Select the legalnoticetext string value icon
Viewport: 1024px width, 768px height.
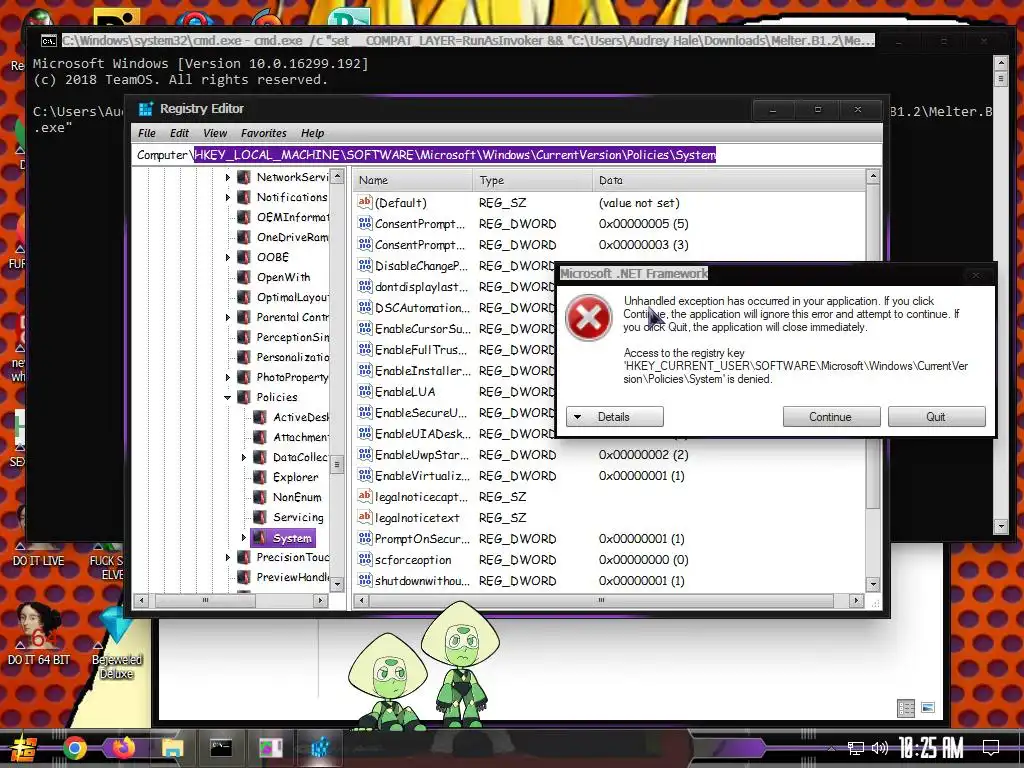coord(365,517)
